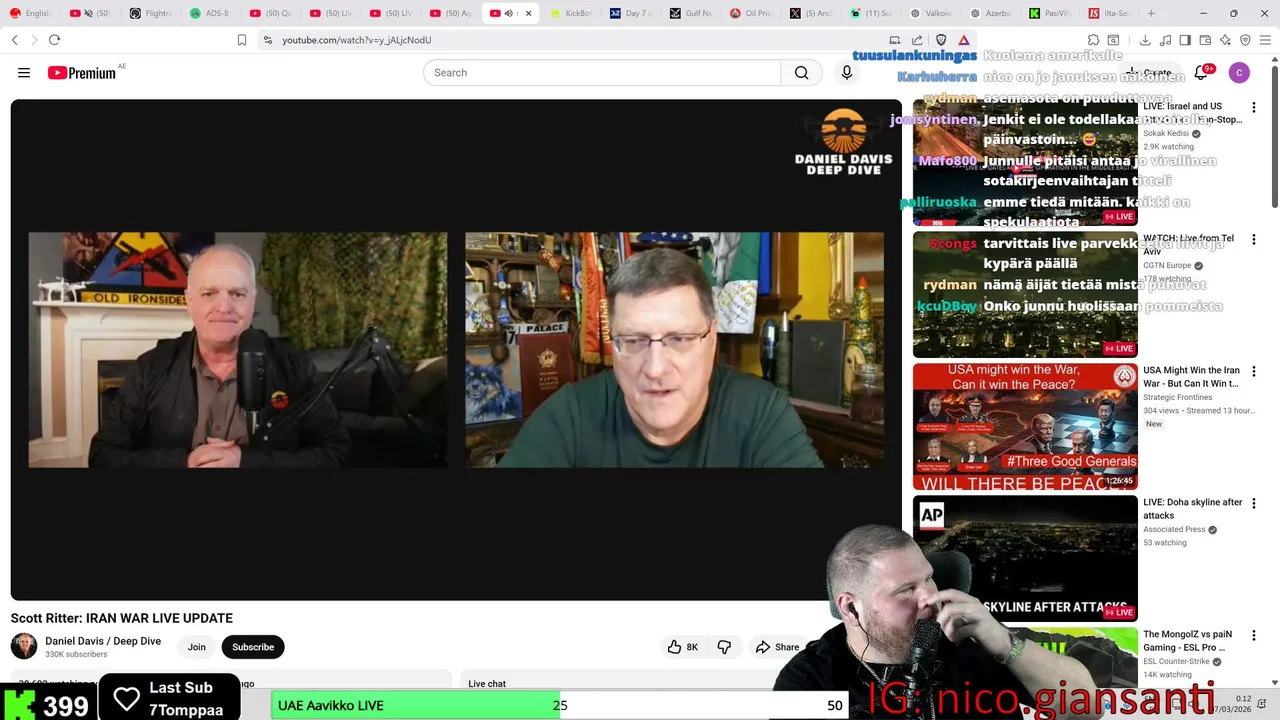The width and height of the screenshot is (1280, 720).
Task: Open Brave Shields lion icon
Action: click(941, 40)
